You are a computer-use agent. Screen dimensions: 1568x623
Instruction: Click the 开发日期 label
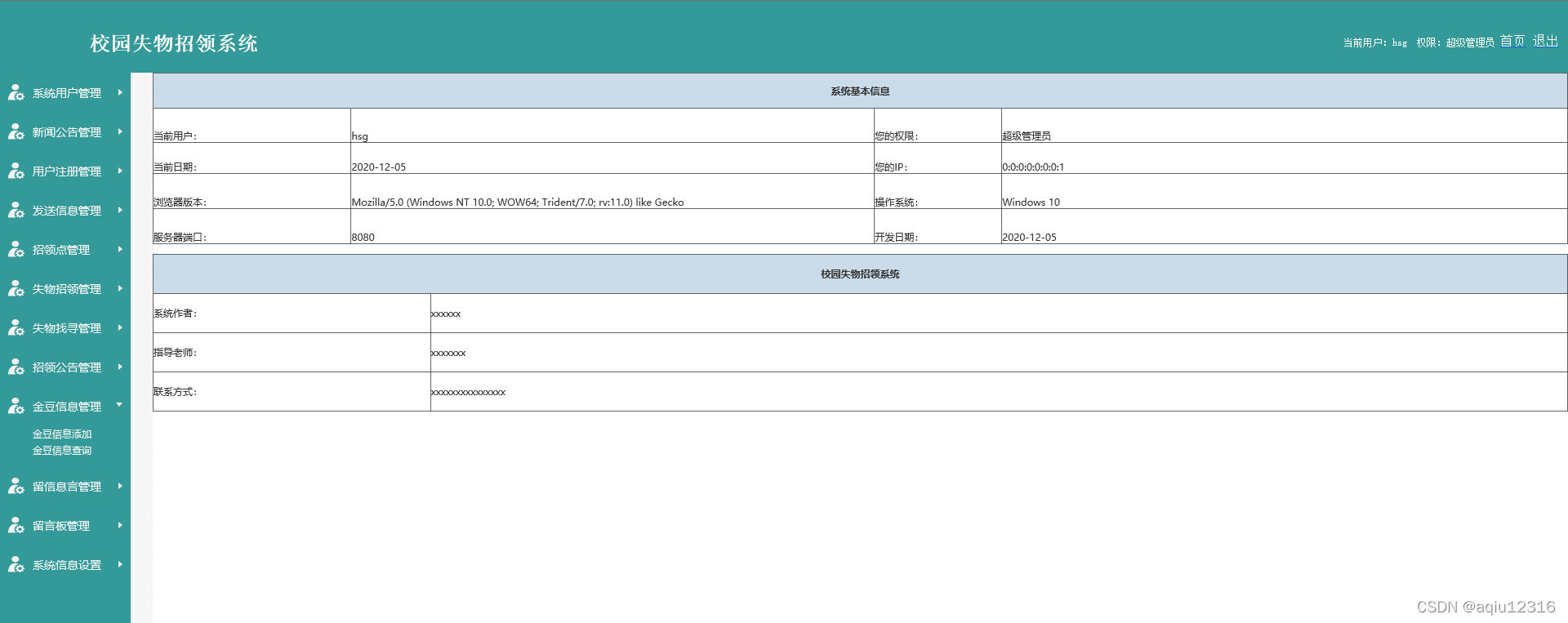pos(897,238)
